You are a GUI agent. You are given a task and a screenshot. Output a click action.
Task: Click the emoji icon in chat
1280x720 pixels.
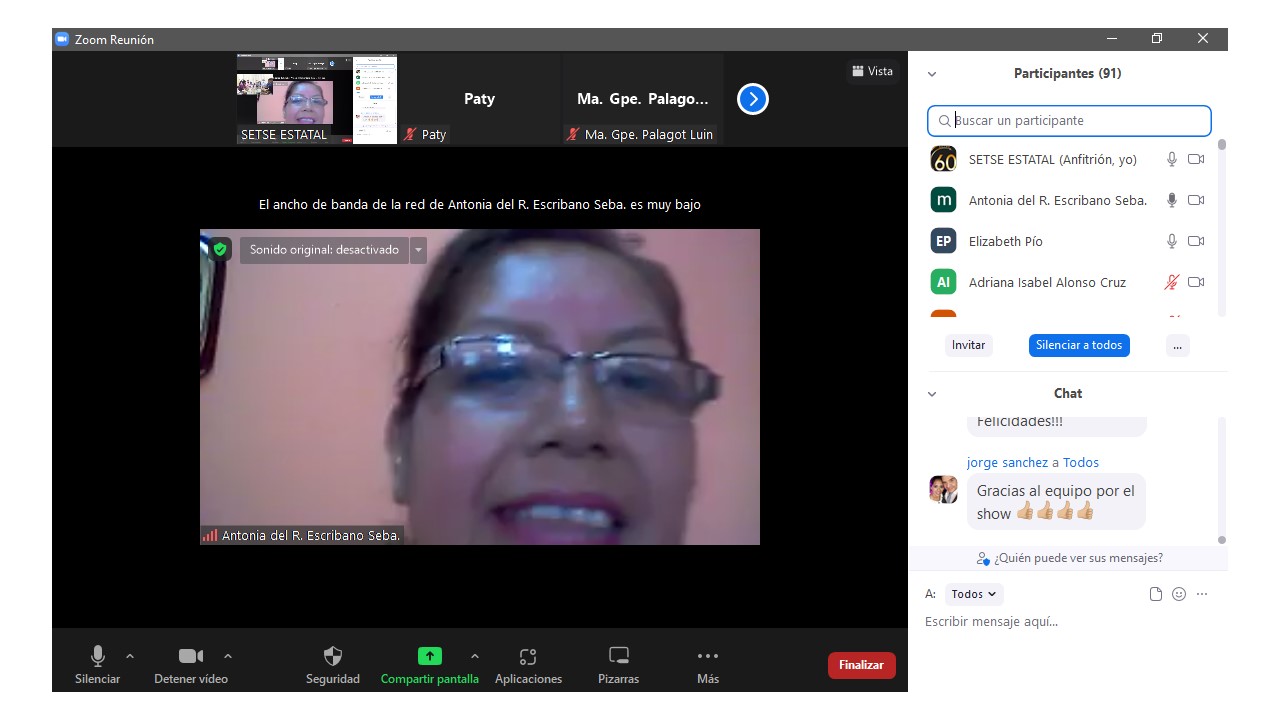[x=1179, y=594]
